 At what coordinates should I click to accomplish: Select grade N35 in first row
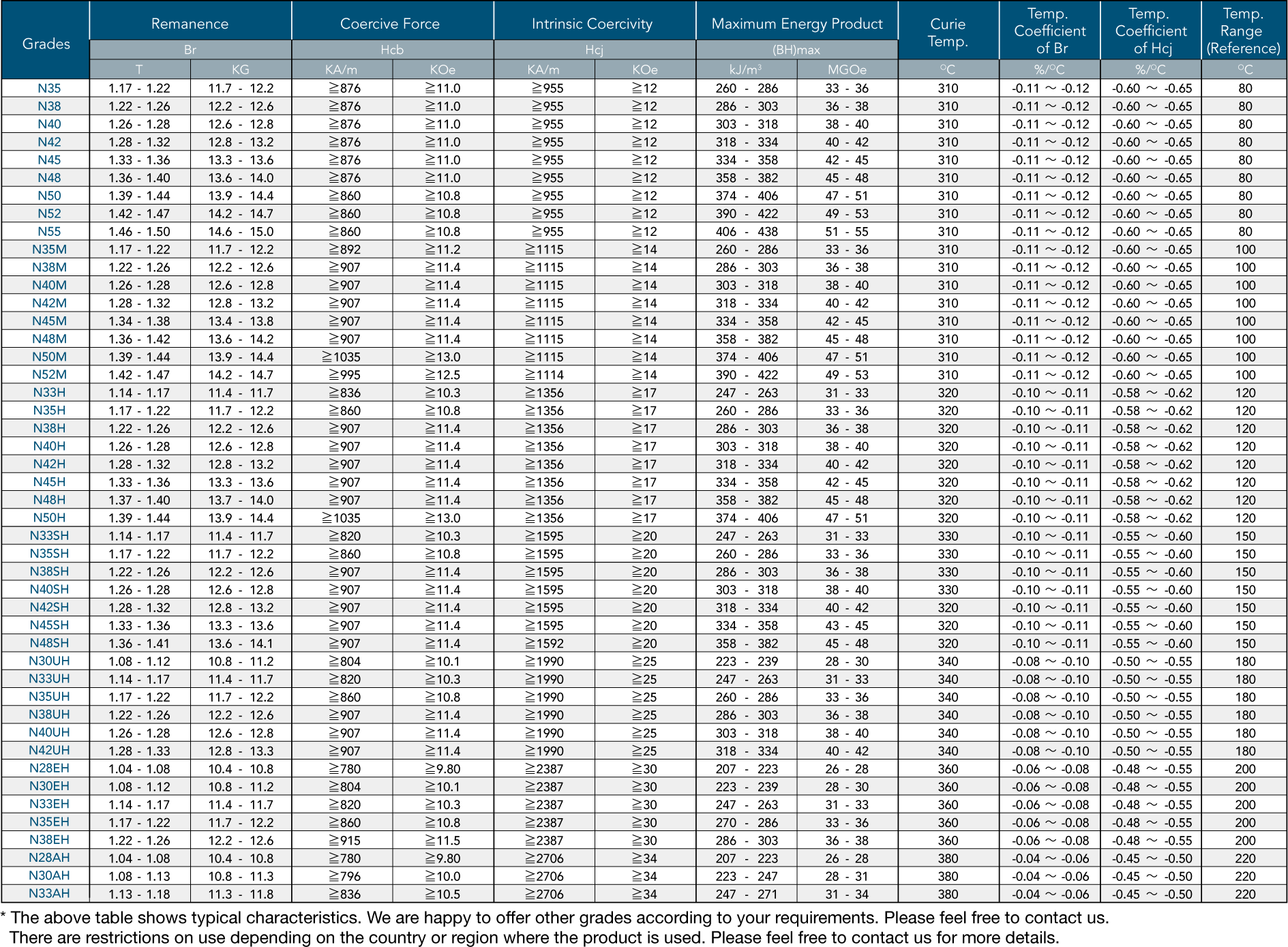(x=49, y=89)
